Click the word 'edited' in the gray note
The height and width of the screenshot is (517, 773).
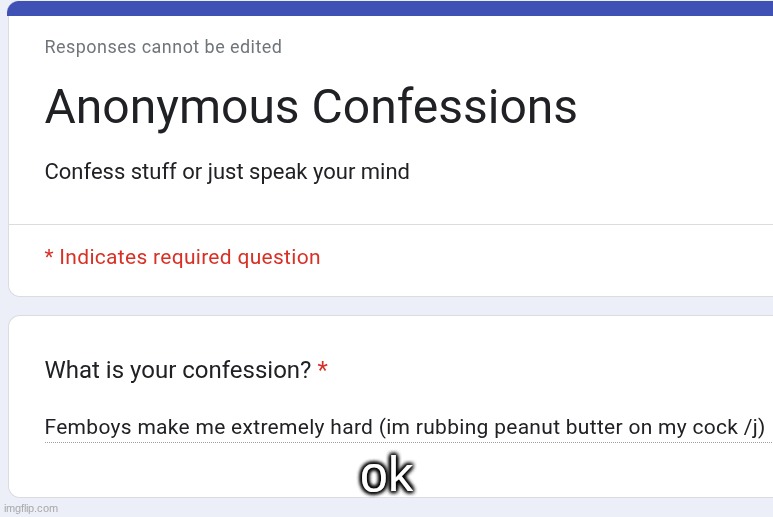coord(256,47)
